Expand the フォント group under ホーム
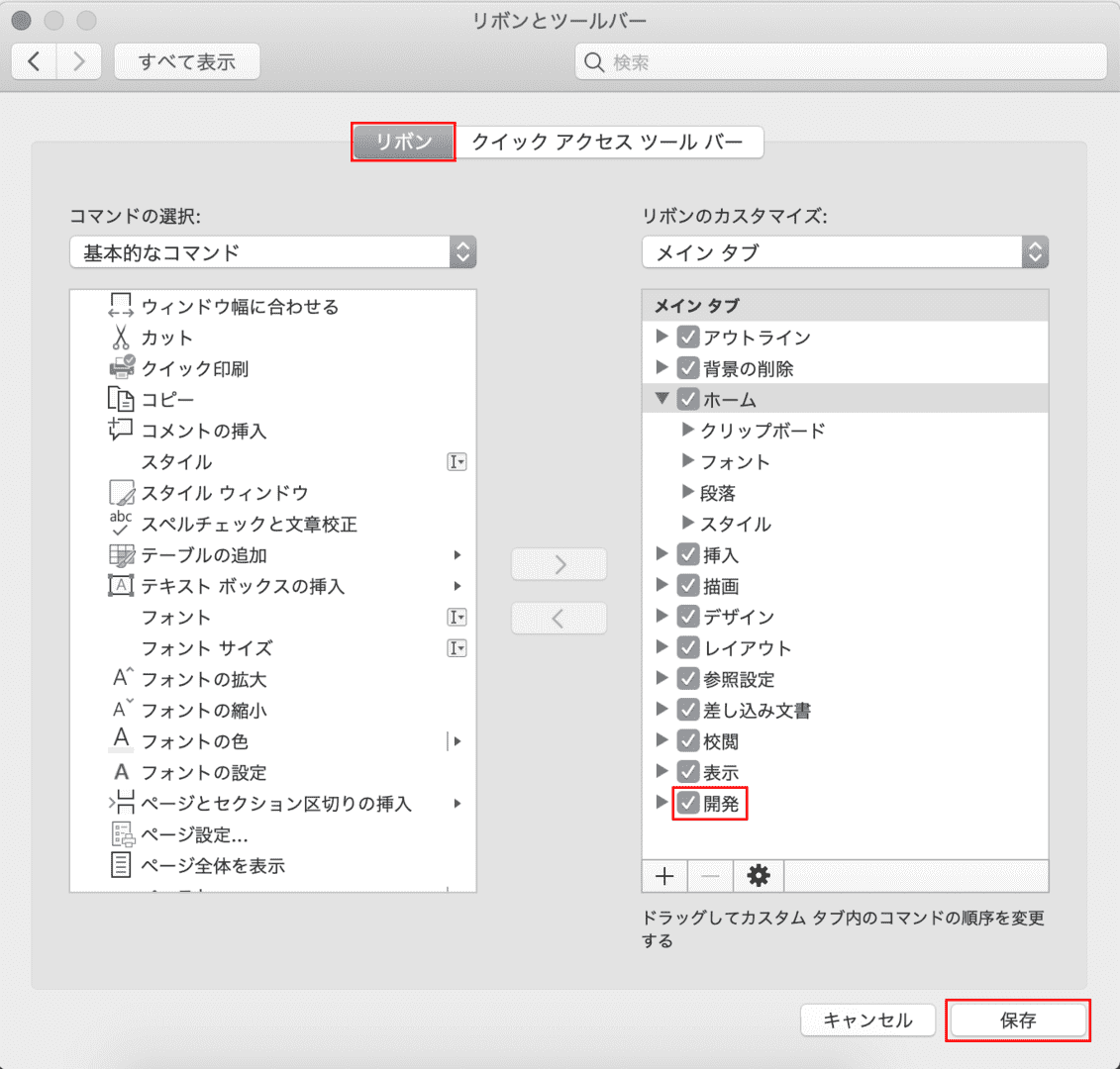 coord(687,460)
